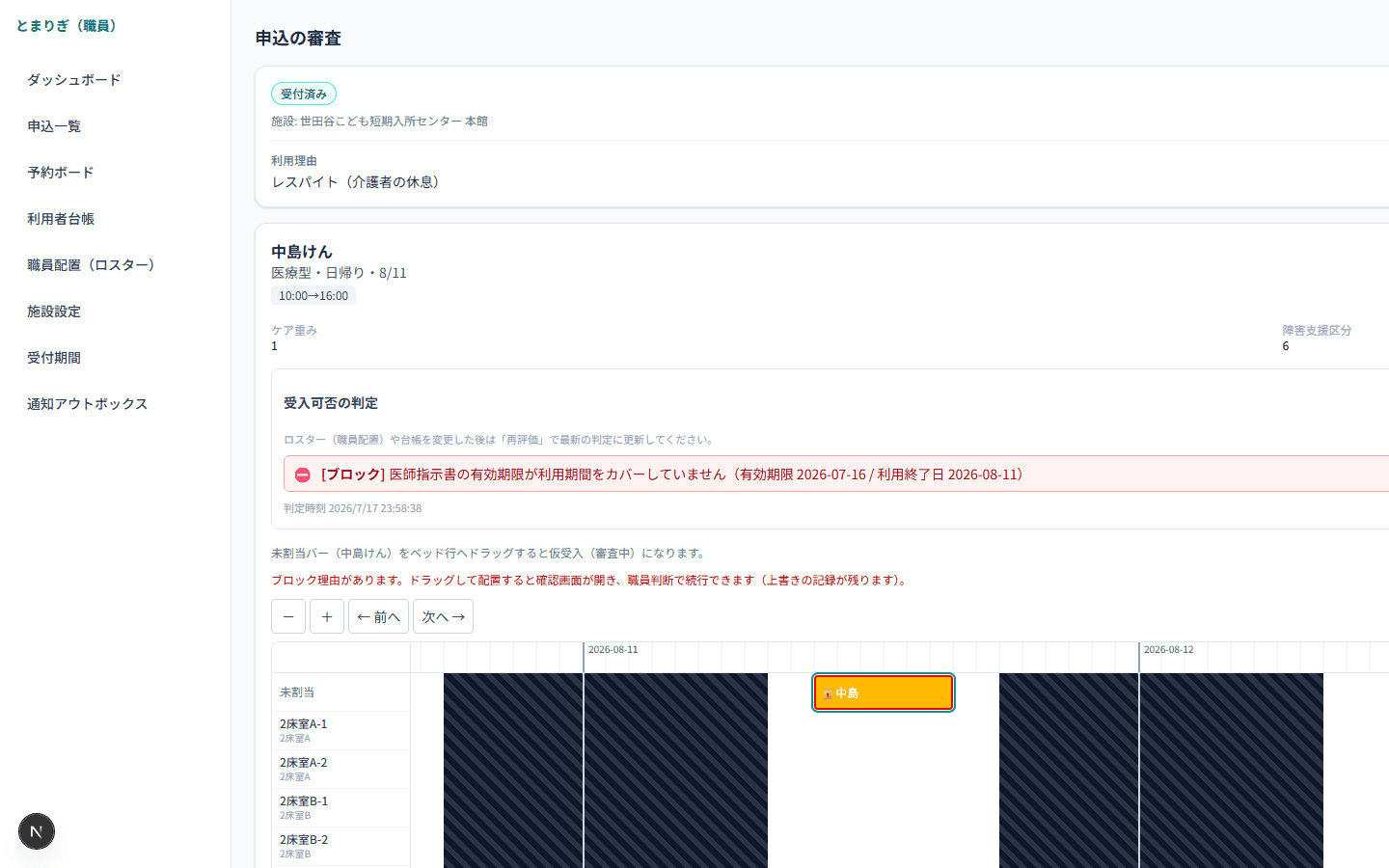
Task: Click the 判定時刻 timestamp
Action: (x=352, y=508)
